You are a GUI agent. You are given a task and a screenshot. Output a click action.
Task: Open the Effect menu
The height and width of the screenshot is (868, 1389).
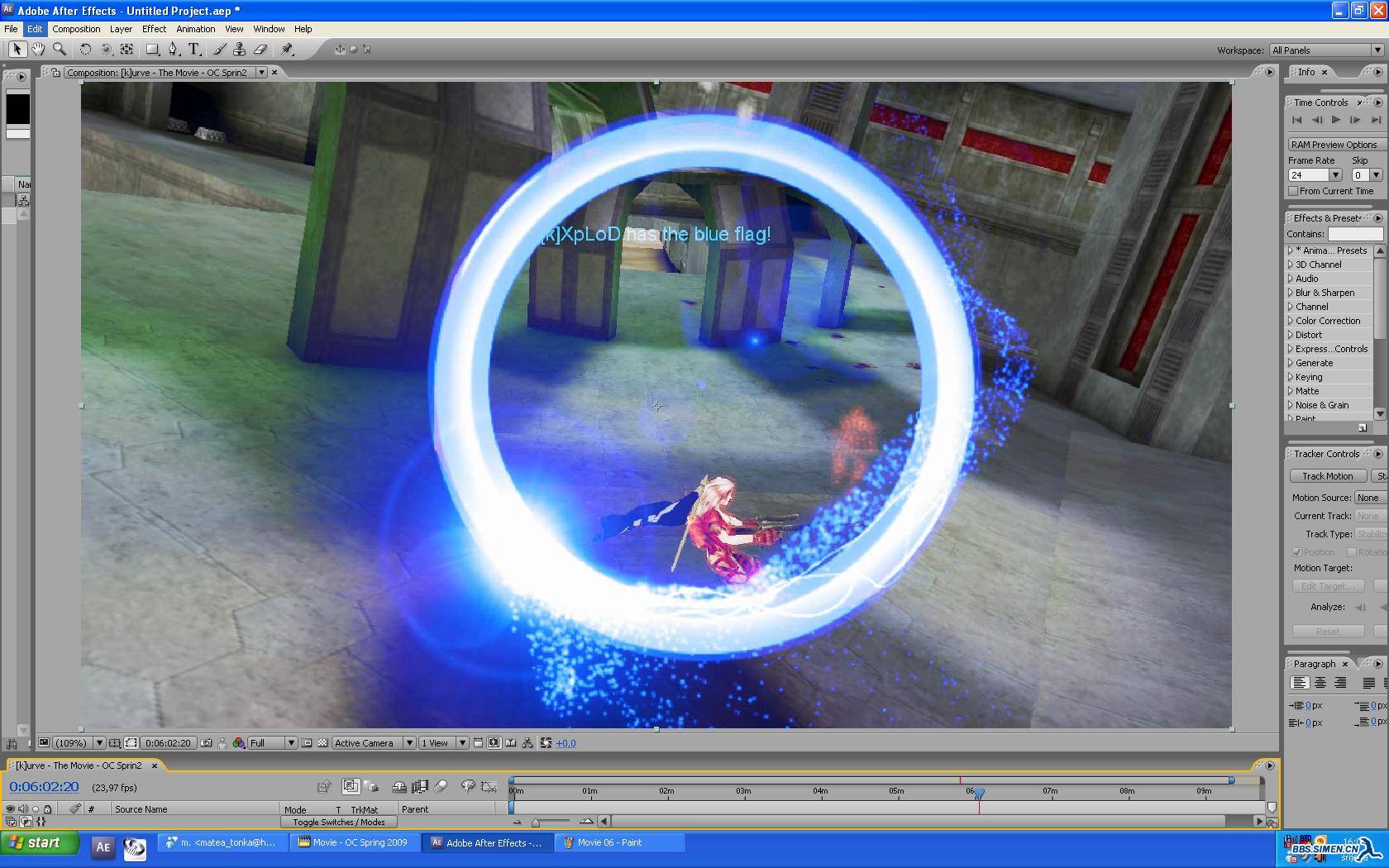click(x=154, y=29)
